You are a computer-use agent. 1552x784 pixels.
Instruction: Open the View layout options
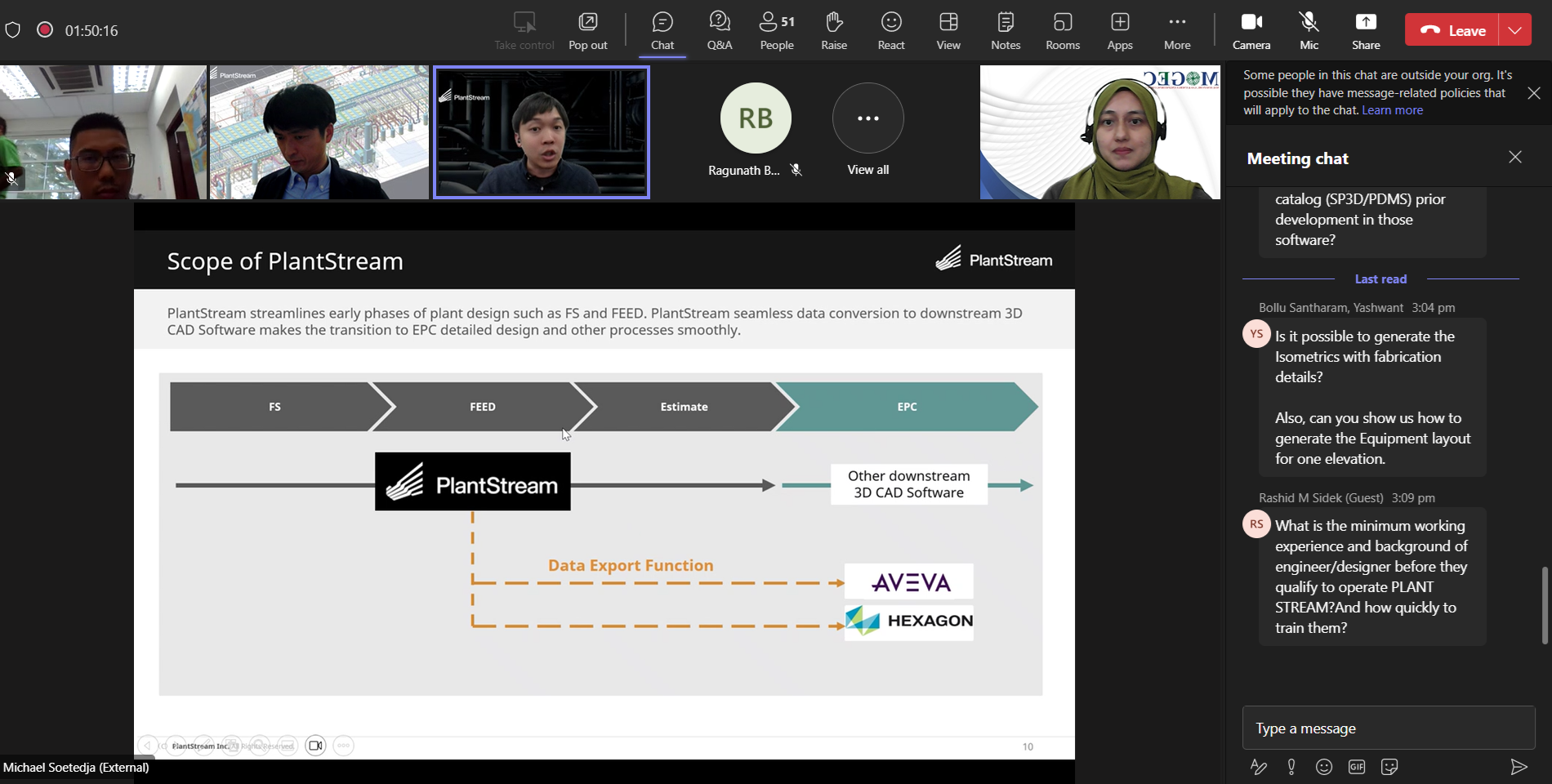click(x=948, y=30)
